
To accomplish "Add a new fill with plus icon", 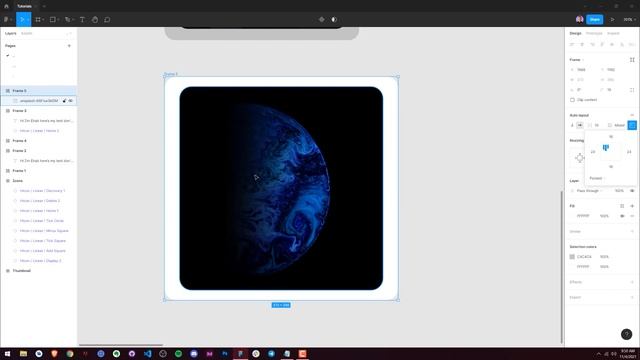I will [x=632, y=206].
